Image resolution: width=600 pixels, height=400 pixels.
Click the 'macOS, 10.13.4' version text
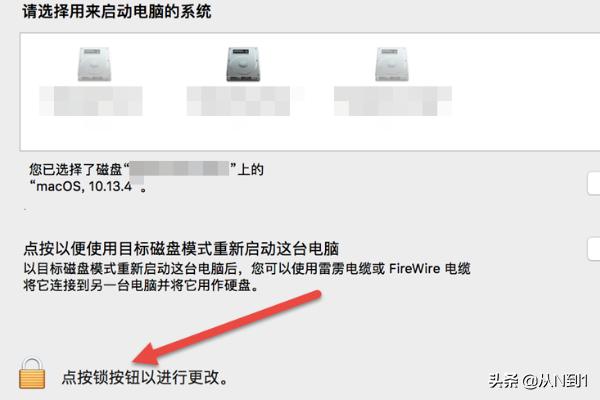(x=84, y=187)
